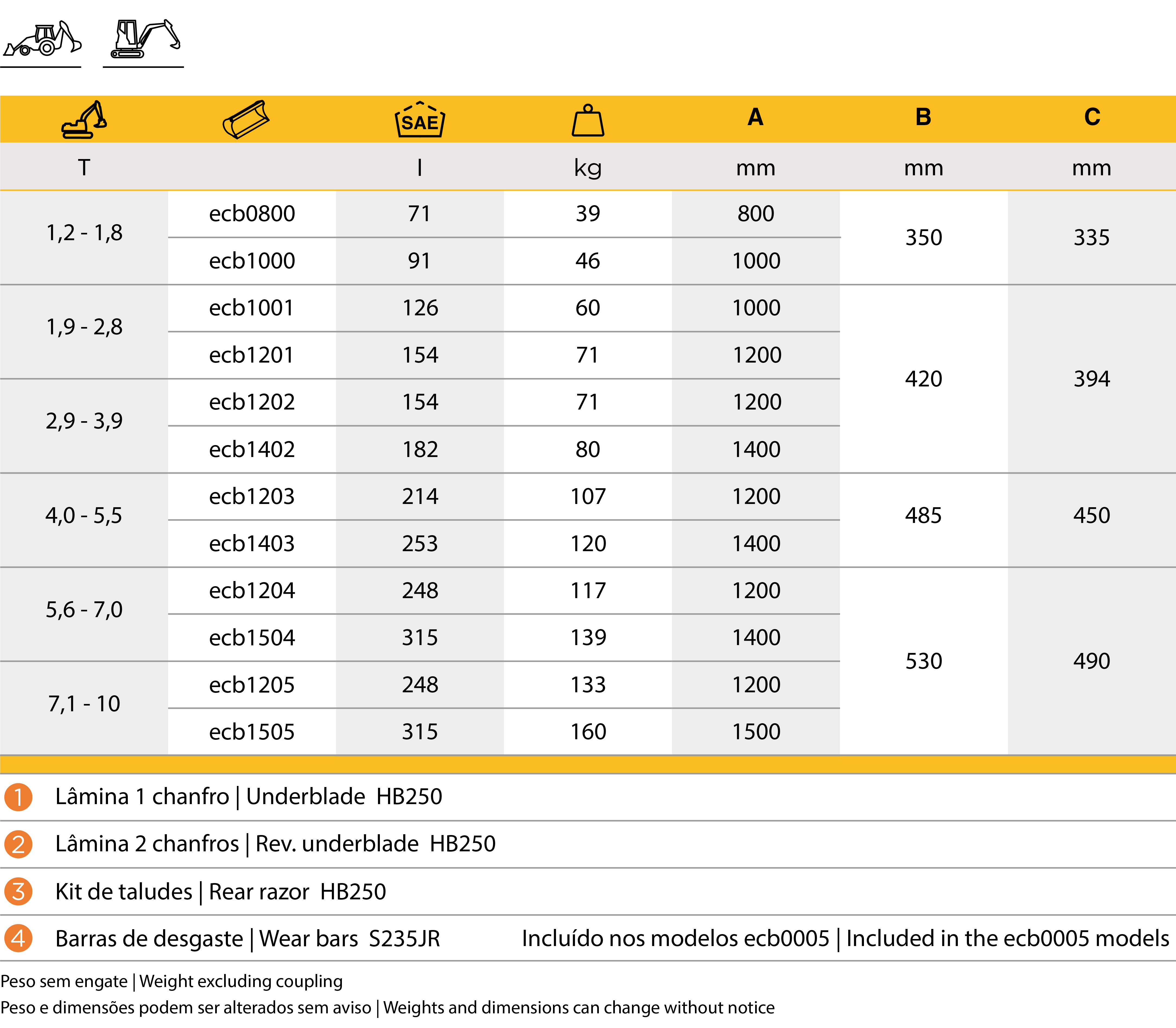
Task: Click the excavator tonnage header icon
Action: coord(84,119)
